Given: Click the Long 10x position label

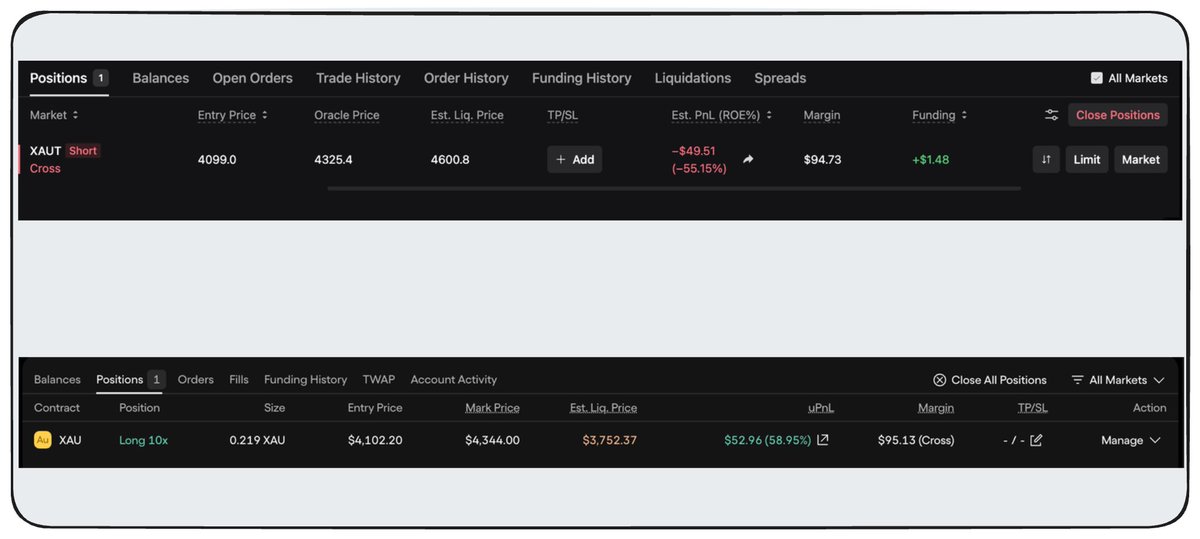Looking at the screenshot, I should coord(143,440).
